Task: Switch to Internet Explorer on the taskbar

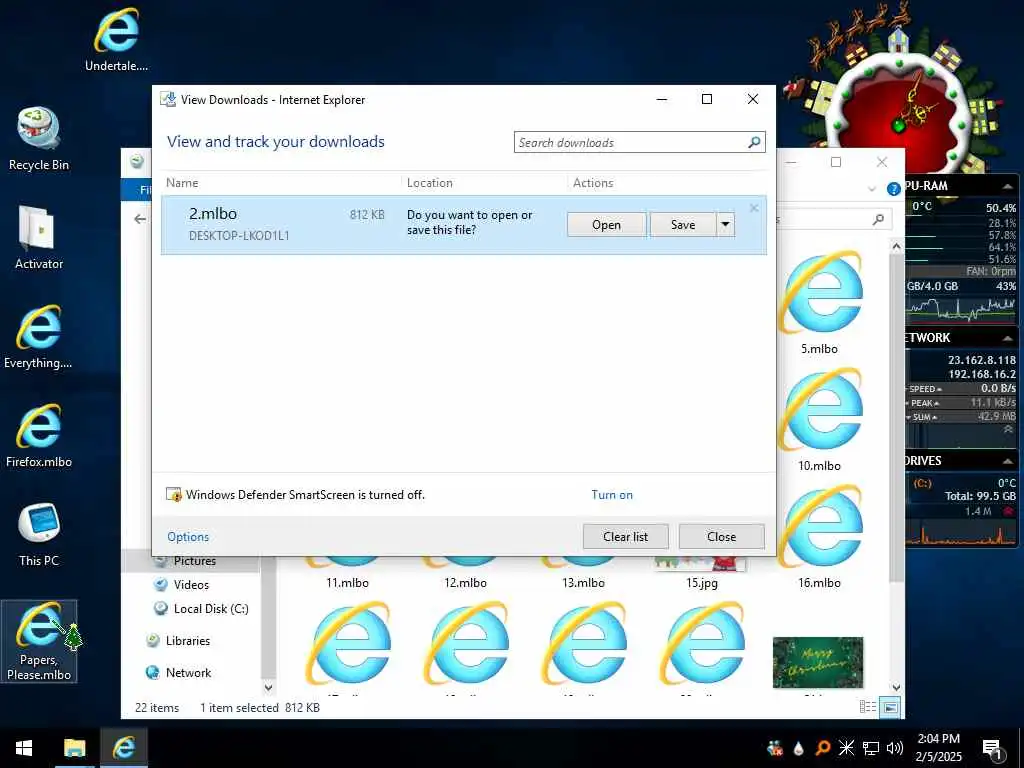Action: pyautogui.click(x=123, y=748)
